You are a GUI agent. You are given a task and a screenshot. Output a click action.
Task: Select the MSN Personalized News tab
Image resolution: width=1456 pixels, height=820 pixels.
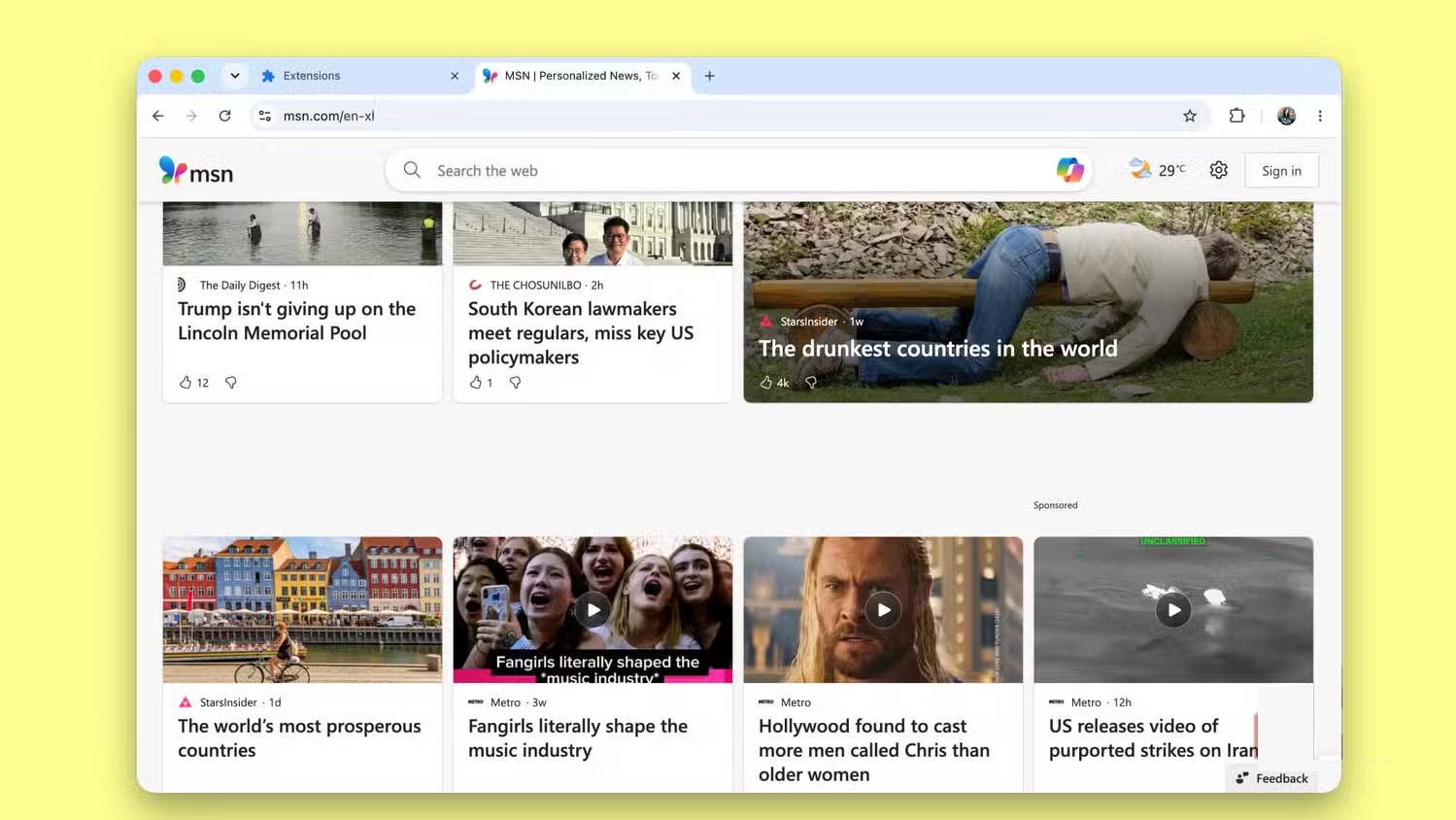coord(581,76)
